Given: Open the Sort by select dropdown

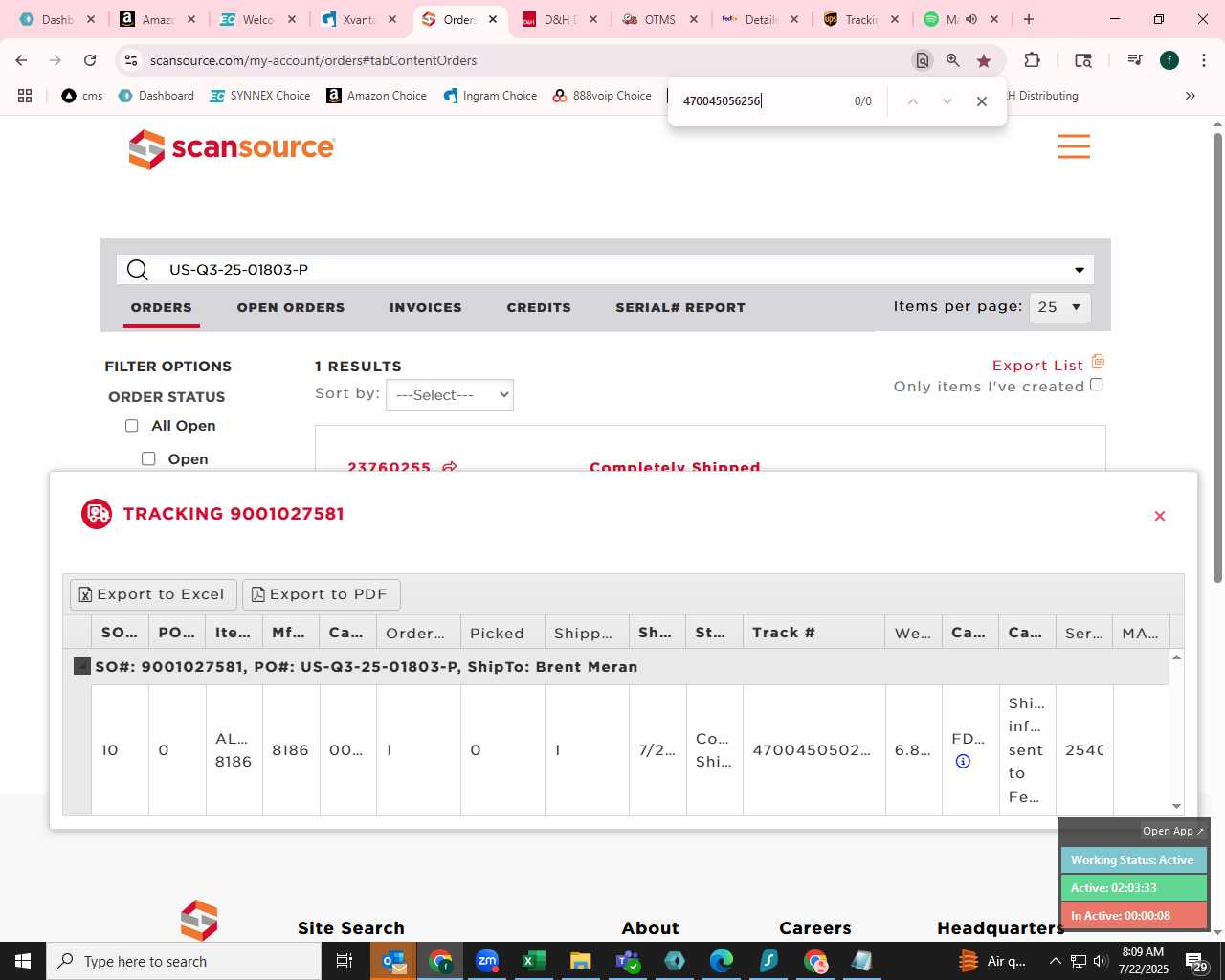Looking at the screenshot, I should click(x=450, y=395).
